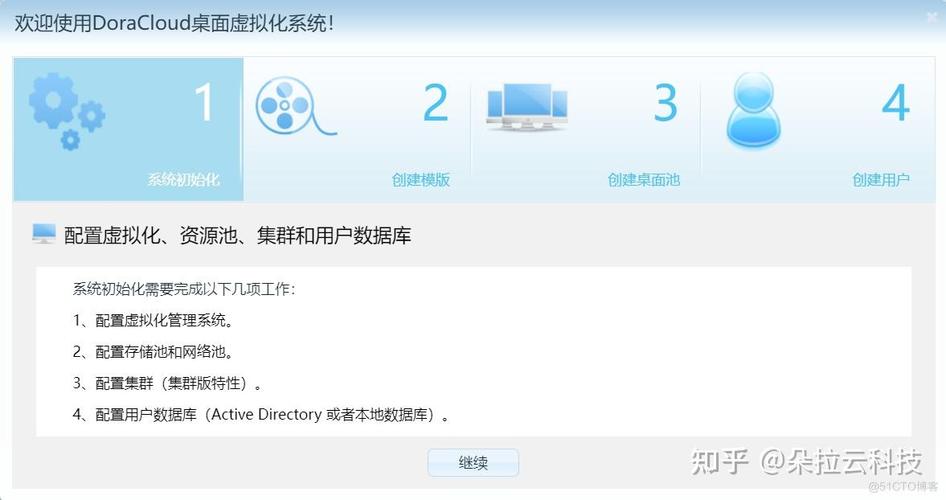This screenshot has height=500, width=946.
Task: Click the blue user avatar icon
Action: pos(753,110)
